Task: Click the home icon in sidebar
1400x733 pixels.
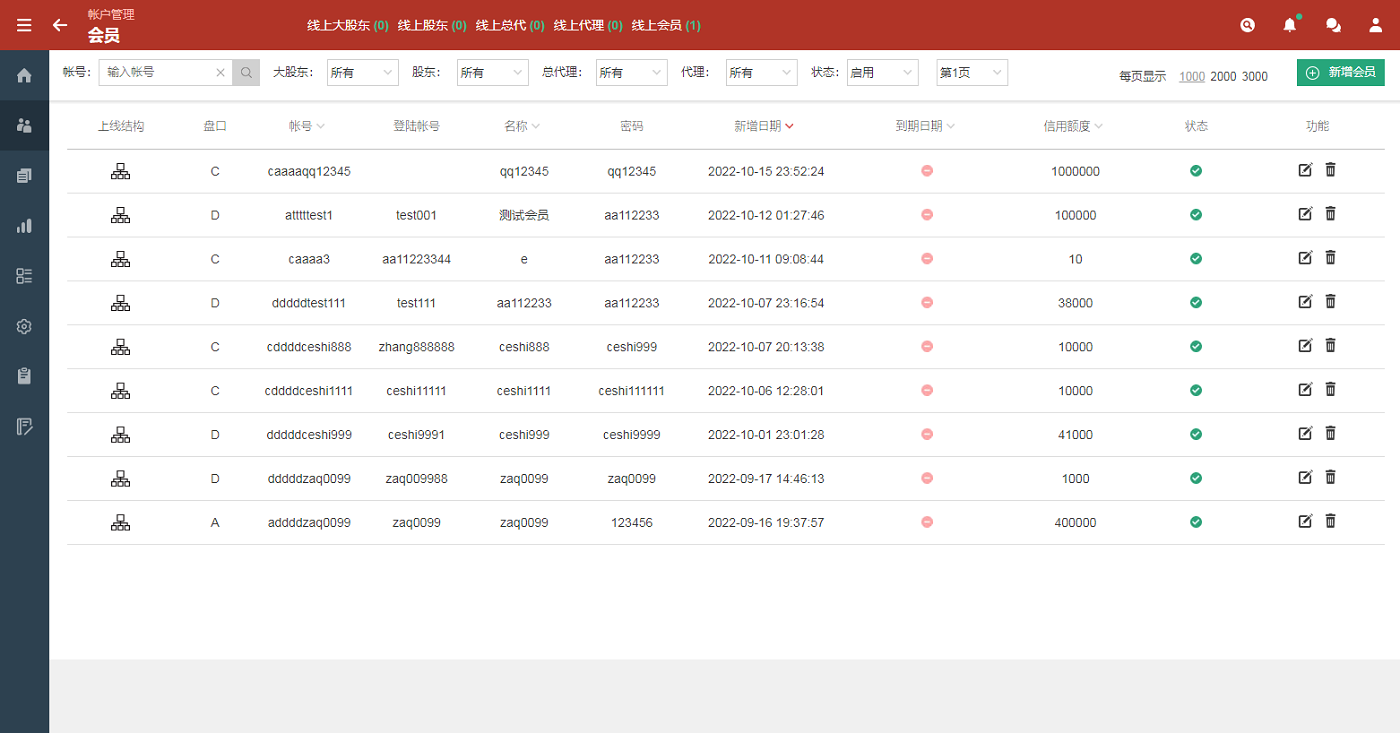Action: pos(24,75)
